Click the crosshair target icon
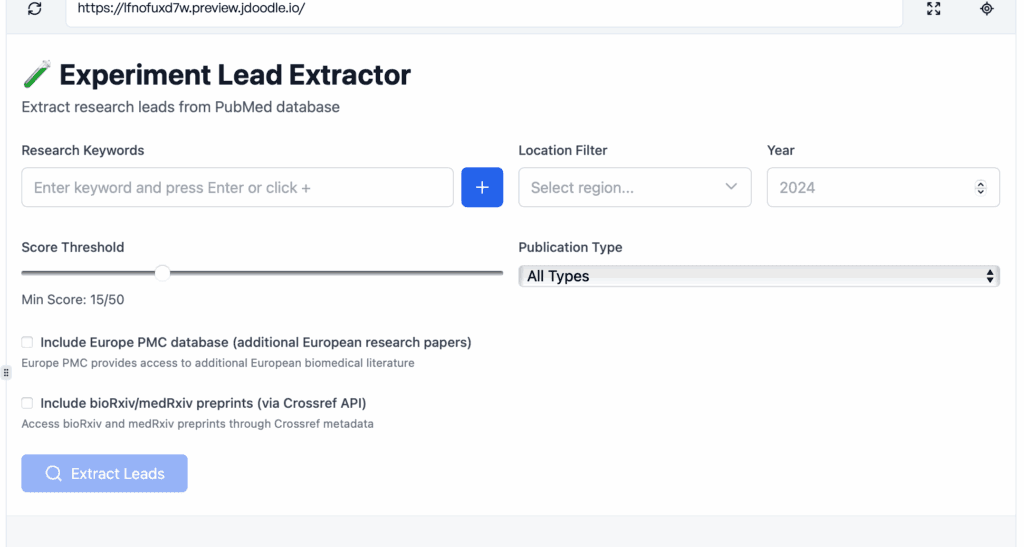Viewport: 1024px width, 547px height. (987, 9)
